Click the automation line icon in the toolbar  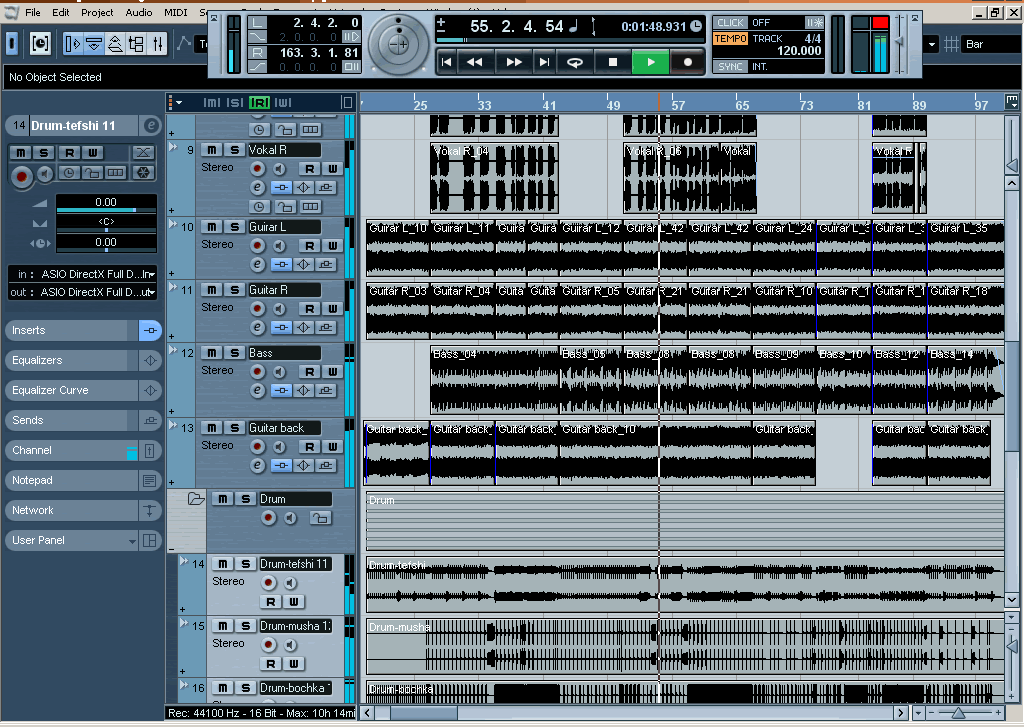coord(184,42)
